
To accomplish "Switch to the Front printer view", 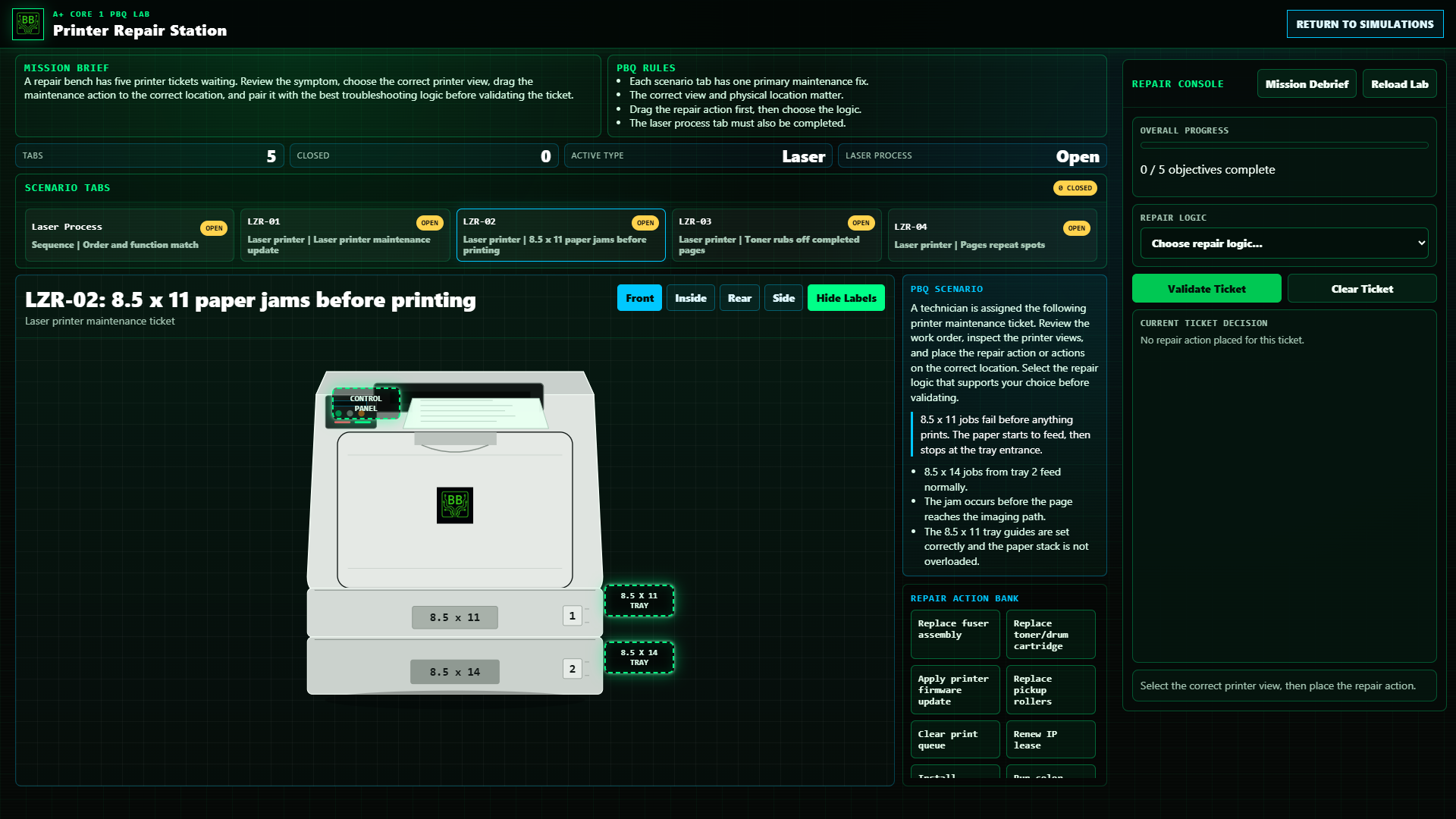I will [639, 298].
